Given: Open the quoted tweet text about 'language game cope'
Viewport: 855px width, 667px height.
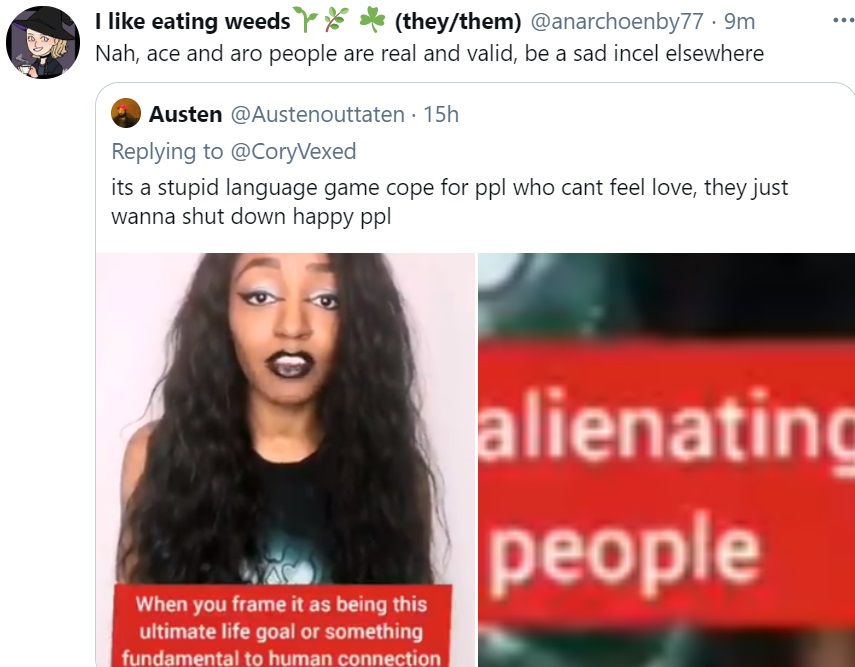Looking at the screenshot, I should point(450,202).
